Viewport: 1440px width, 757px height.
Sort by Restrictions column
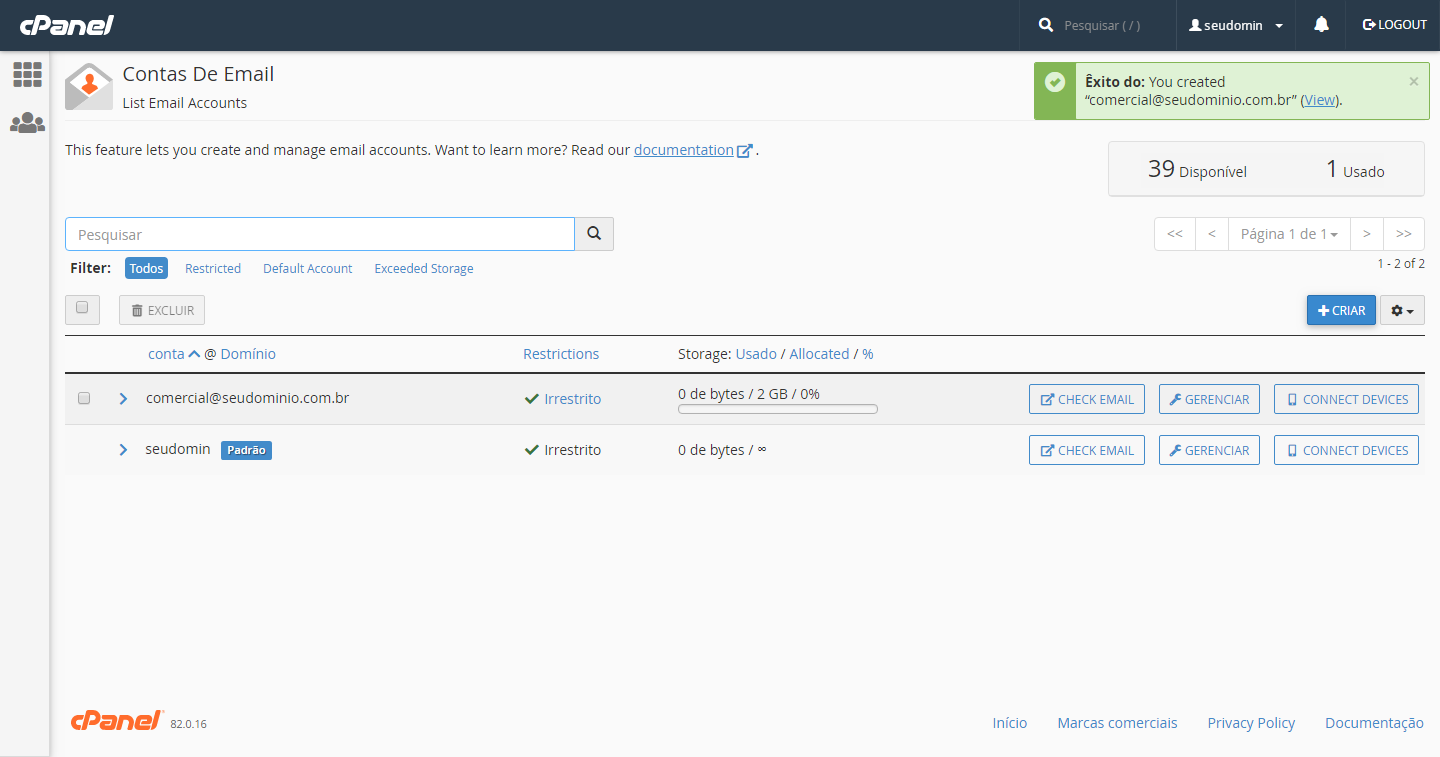561,354
